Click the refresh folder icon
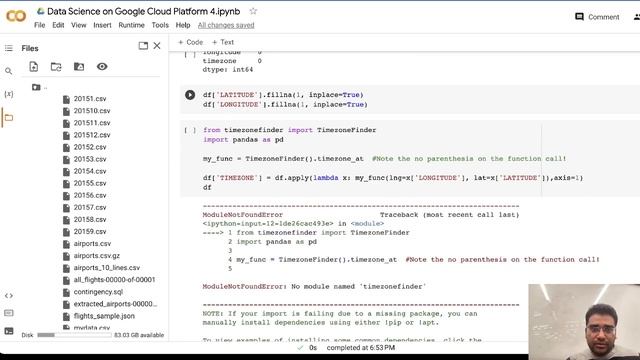 coord(56,67)
